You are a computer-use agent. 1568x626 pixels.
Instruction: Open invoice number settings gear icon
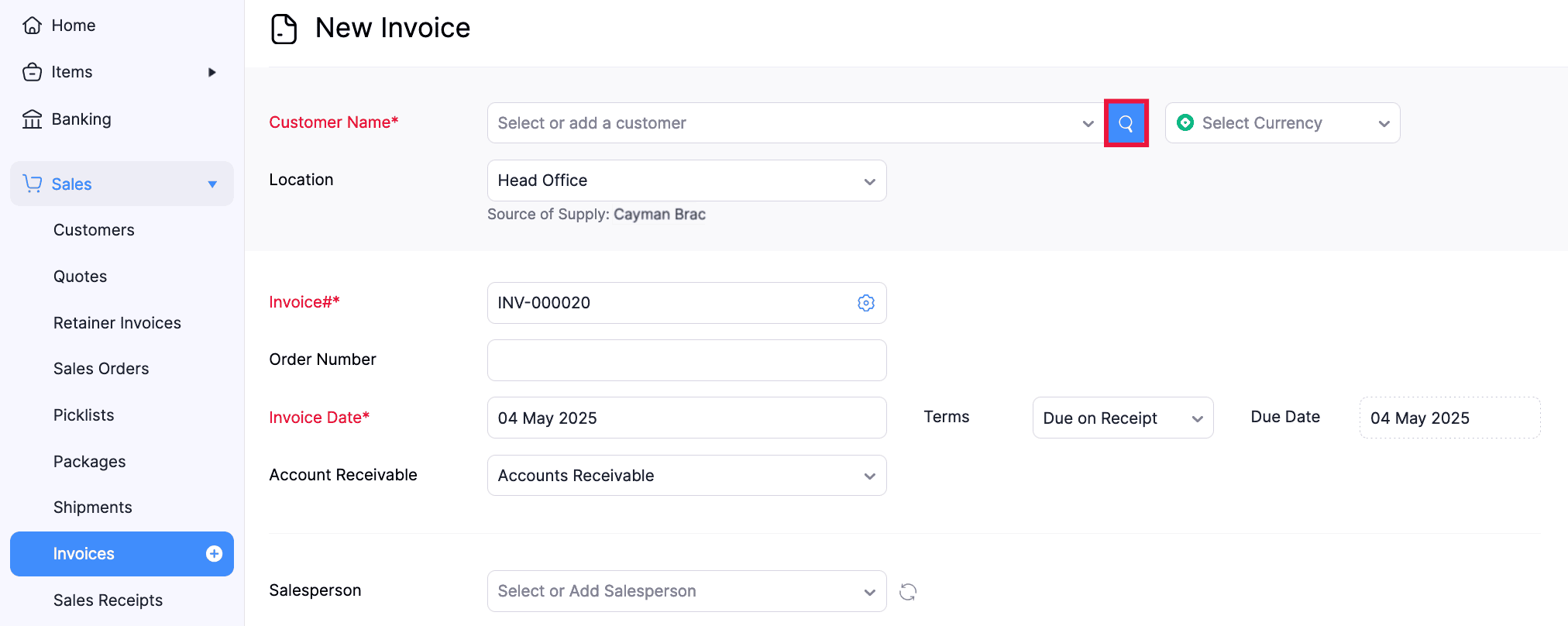click(866, 303)
